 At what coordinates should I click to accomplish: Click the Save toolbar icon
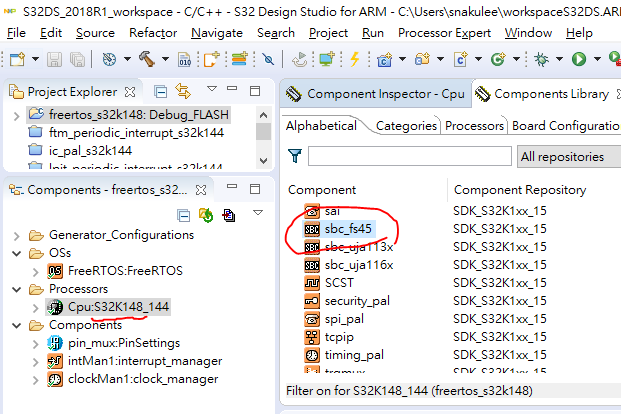pyautogui.click(x=54, y=59)
